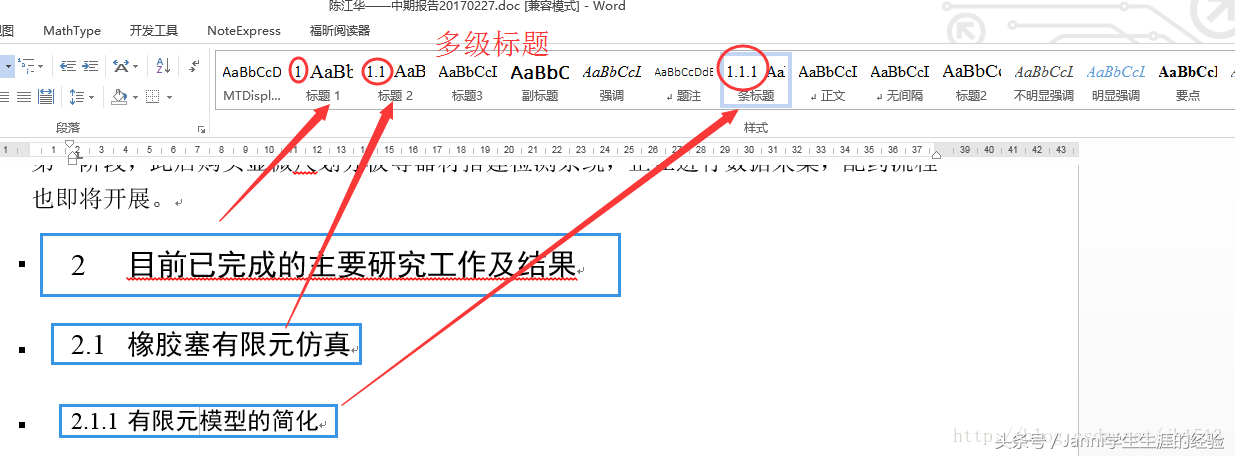1235x456 pixels.
Task: Switch to the 开发工具 ribbon tab
Action: (153, 31)
